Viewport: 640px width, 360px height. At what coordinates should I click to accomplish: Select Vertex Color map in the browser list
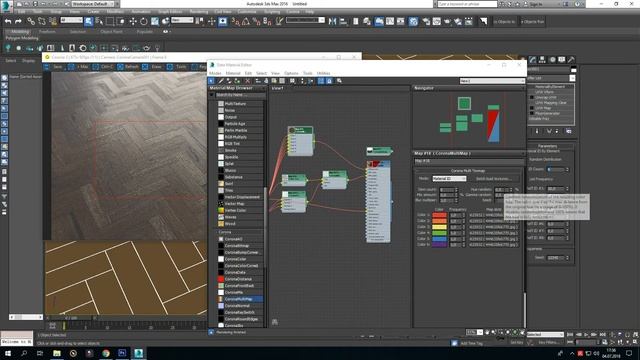click(240, 210)
